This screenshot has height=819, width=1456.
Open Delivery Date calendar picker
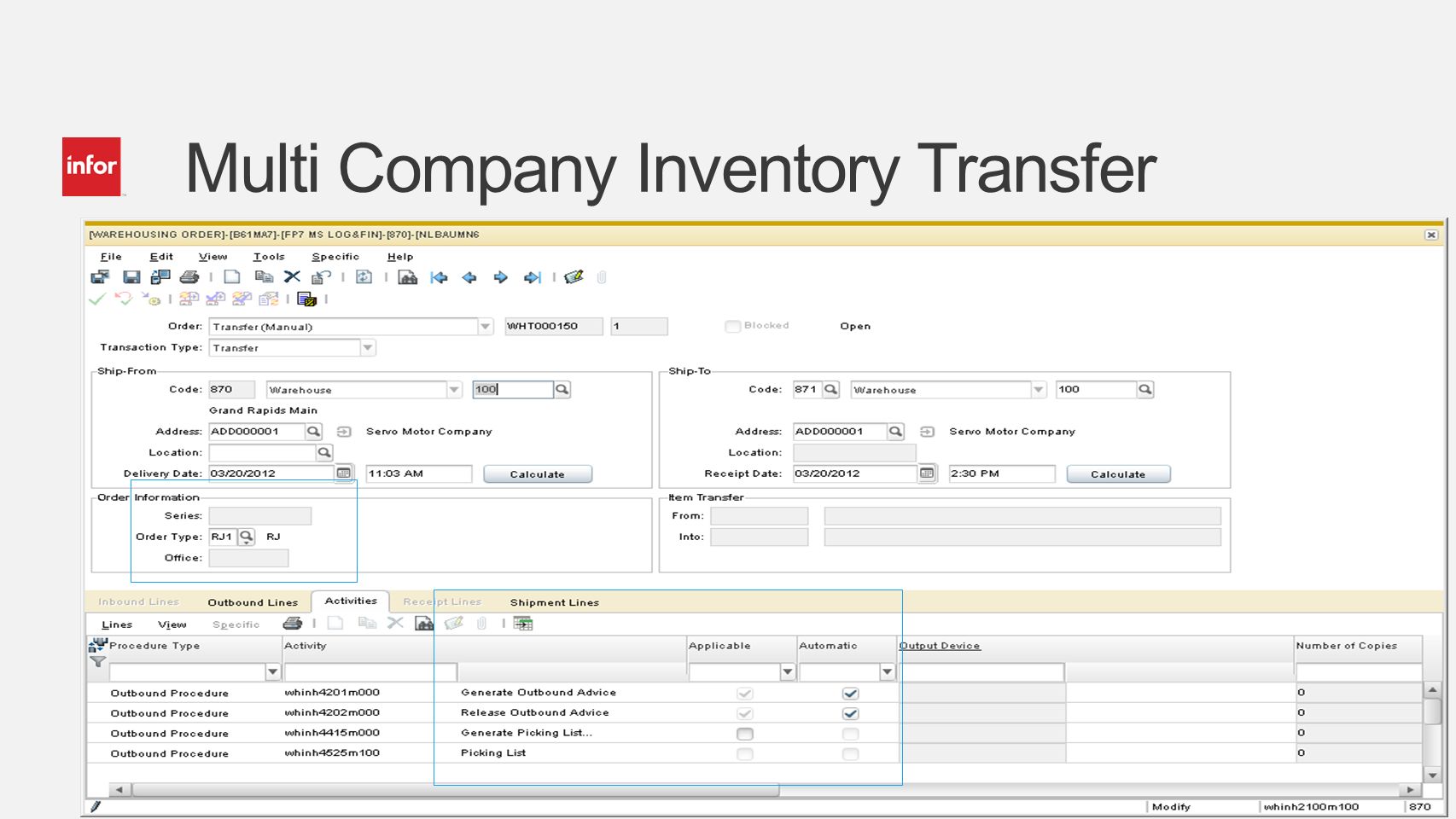pos(344,473)
